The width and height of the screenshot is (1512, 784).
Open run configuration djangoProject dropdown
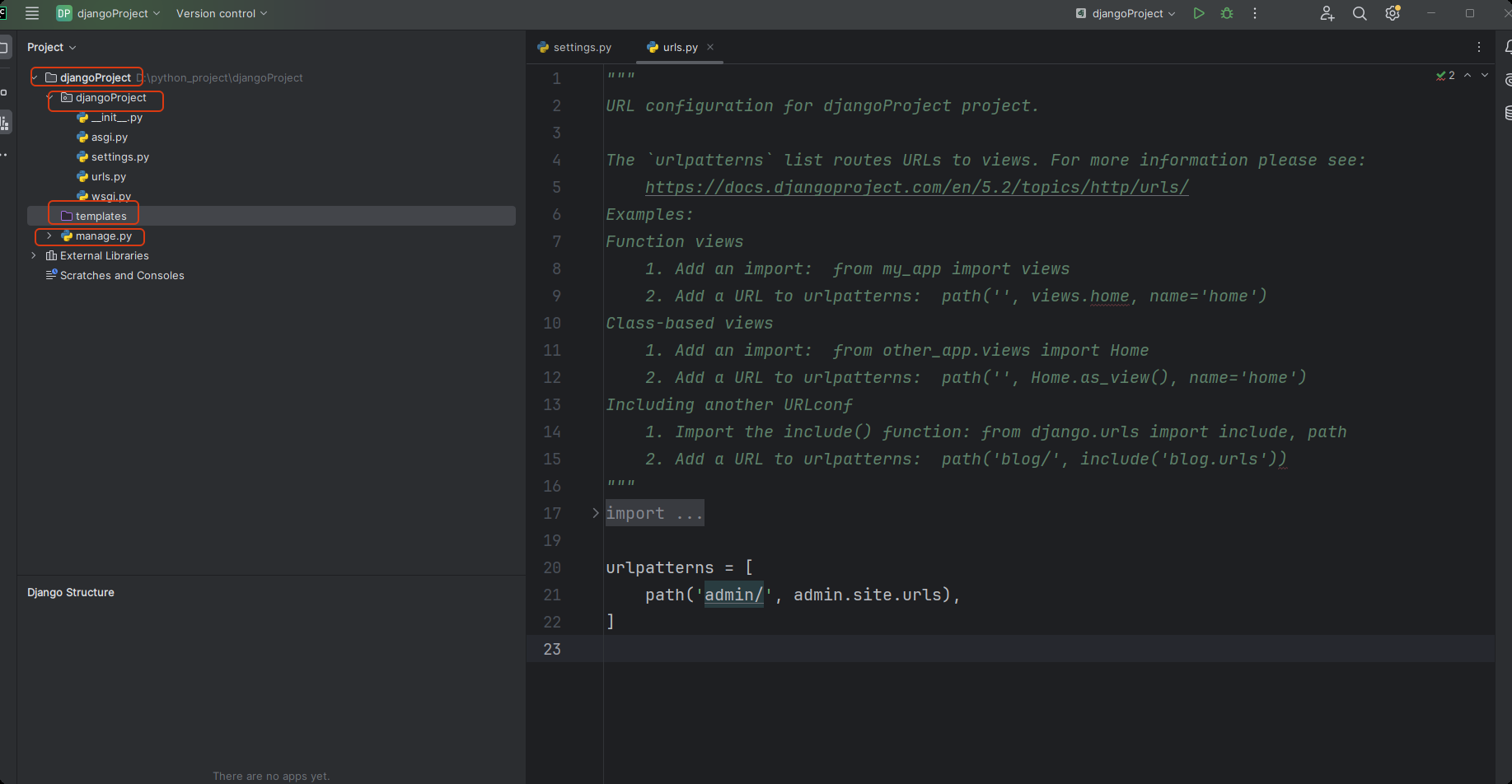(1126, 13)
